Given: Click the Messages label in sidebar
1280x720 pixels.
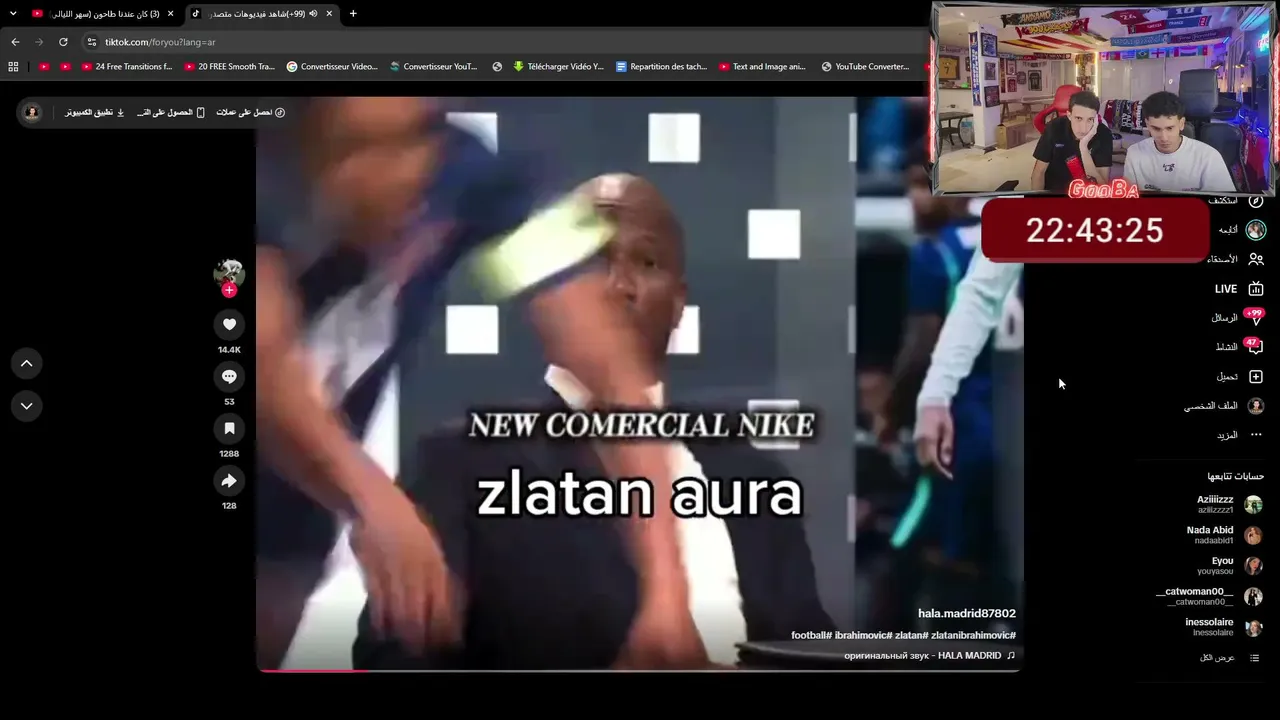Looking at the screenshot, I should coord(1225,318).
